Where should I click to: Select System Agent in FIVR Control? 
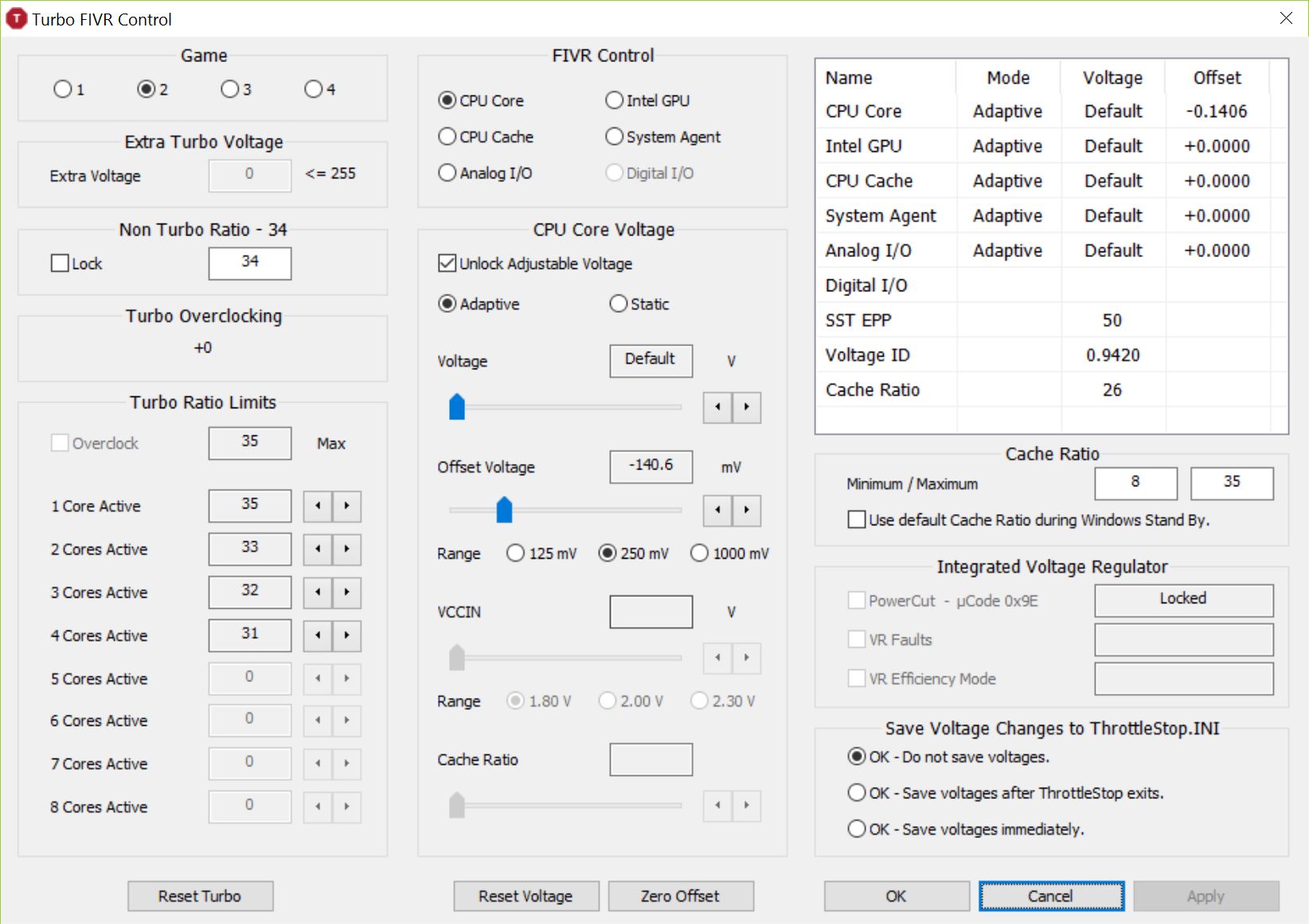662,137
